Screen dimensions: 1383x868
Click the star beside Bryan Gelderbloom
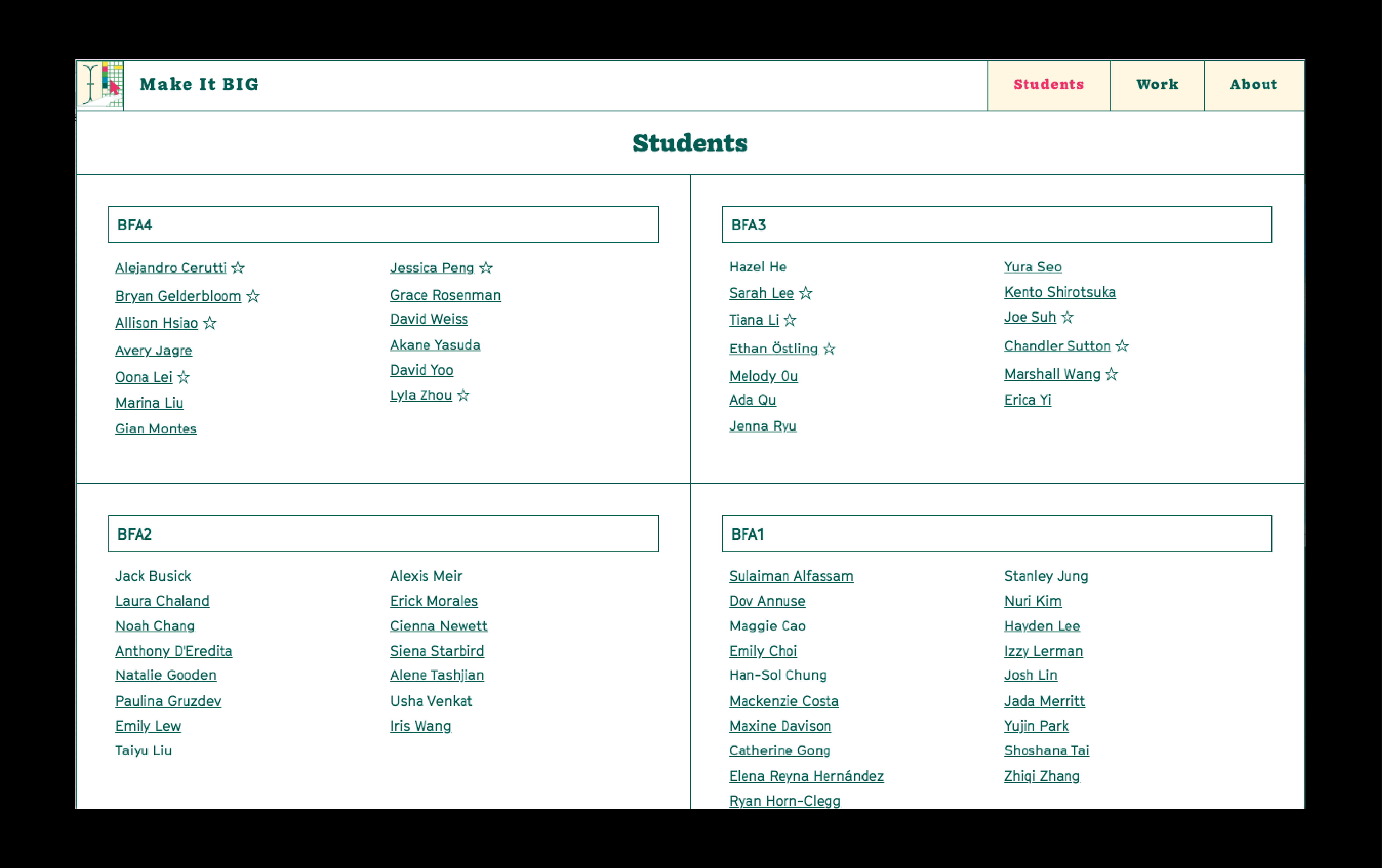253,296
